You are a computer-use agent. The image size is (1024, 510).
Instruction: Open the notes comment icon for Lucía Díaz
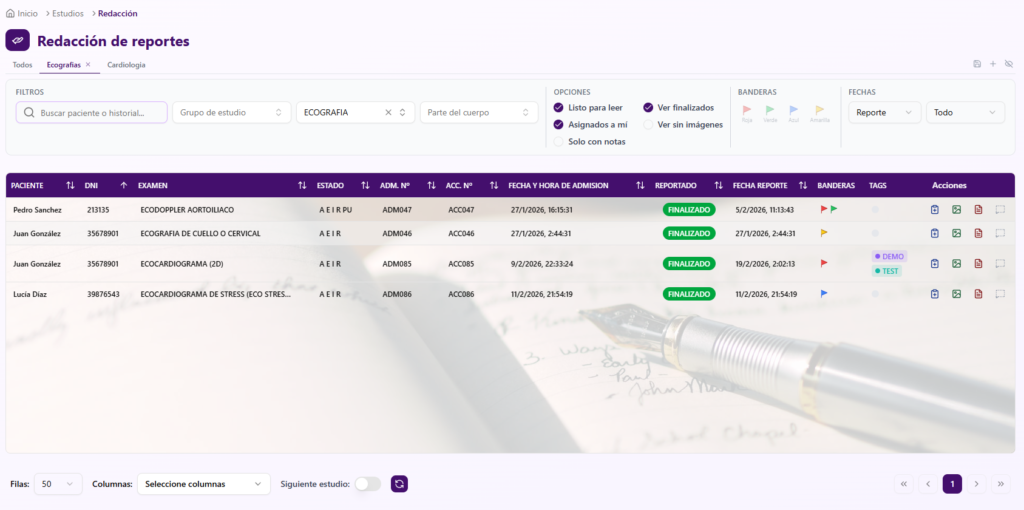click(1000, 294)
